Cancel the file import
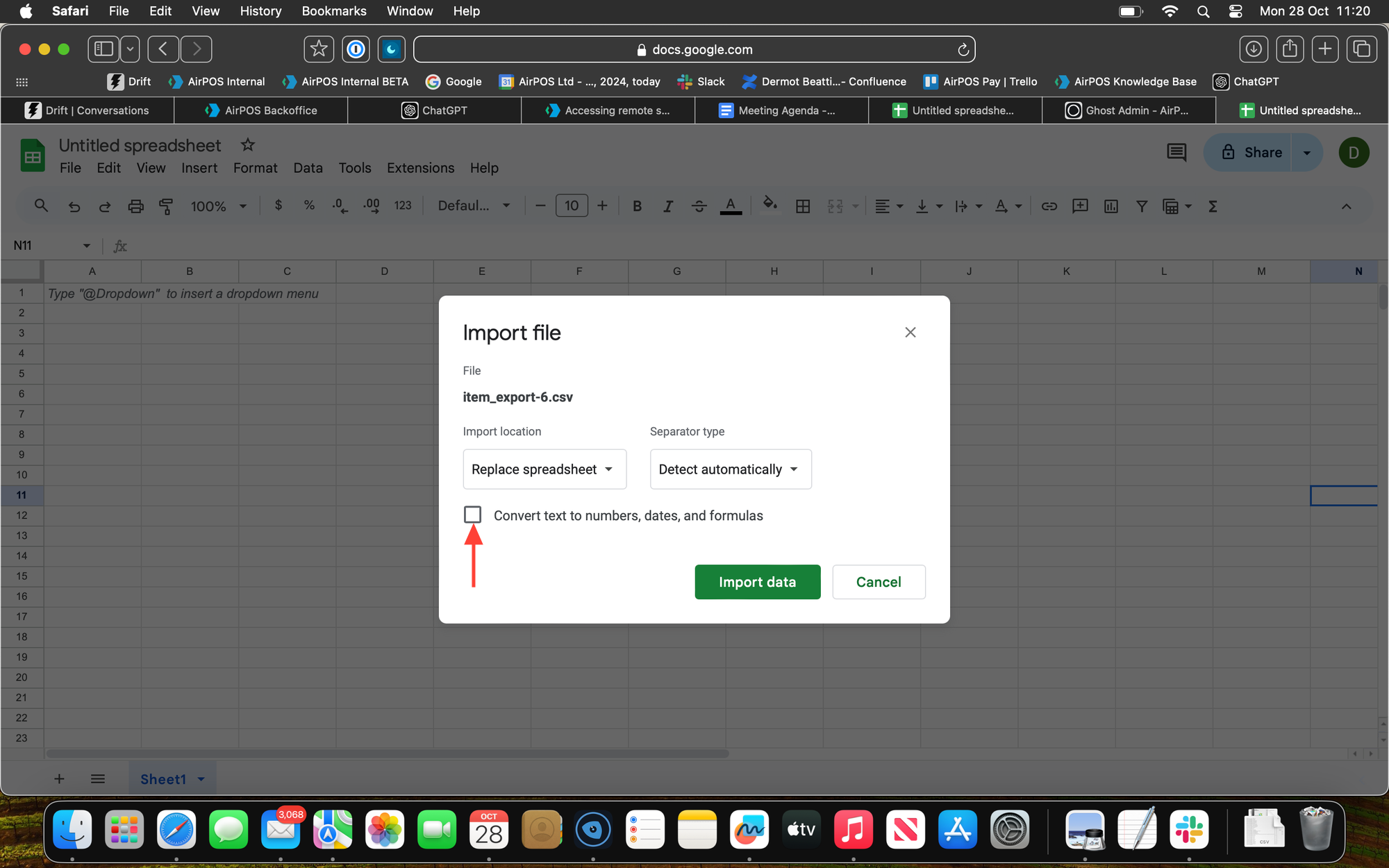1389x868 pixels. click(878, 582)
